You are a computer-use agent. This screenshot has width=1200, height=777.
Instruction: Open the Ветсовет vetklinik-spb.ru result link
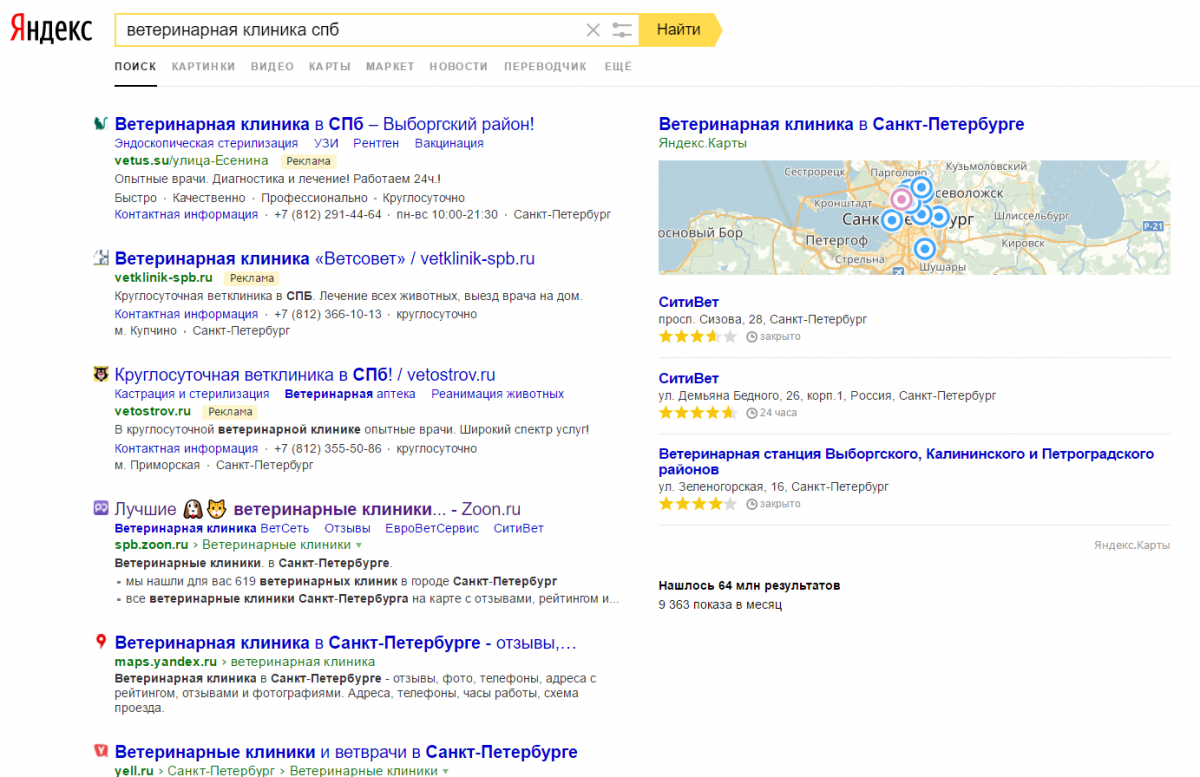[324, 259]
